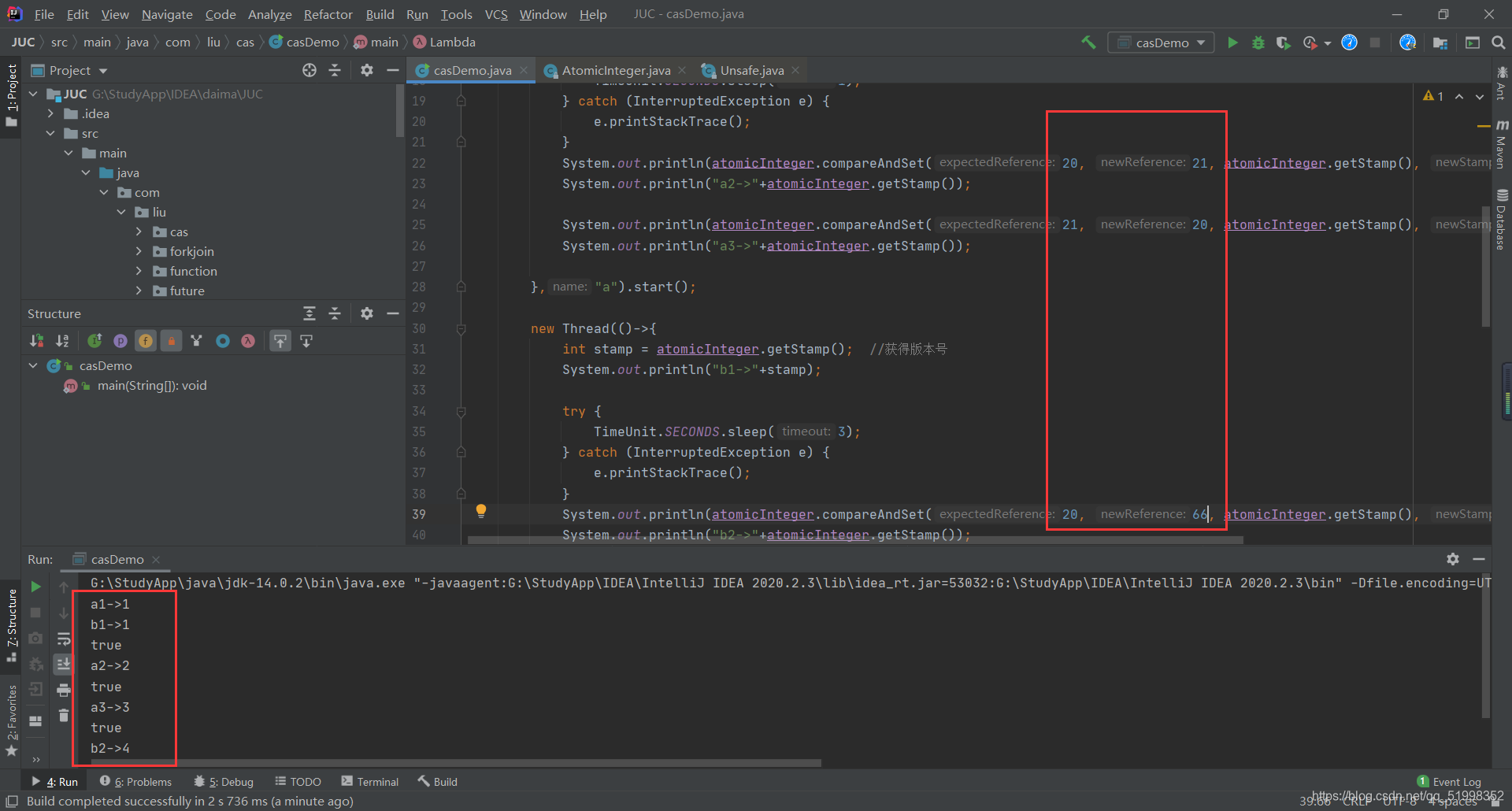Expand the cas package
The height and width of the screenshot is (811, 1512).
pos(139,231)
